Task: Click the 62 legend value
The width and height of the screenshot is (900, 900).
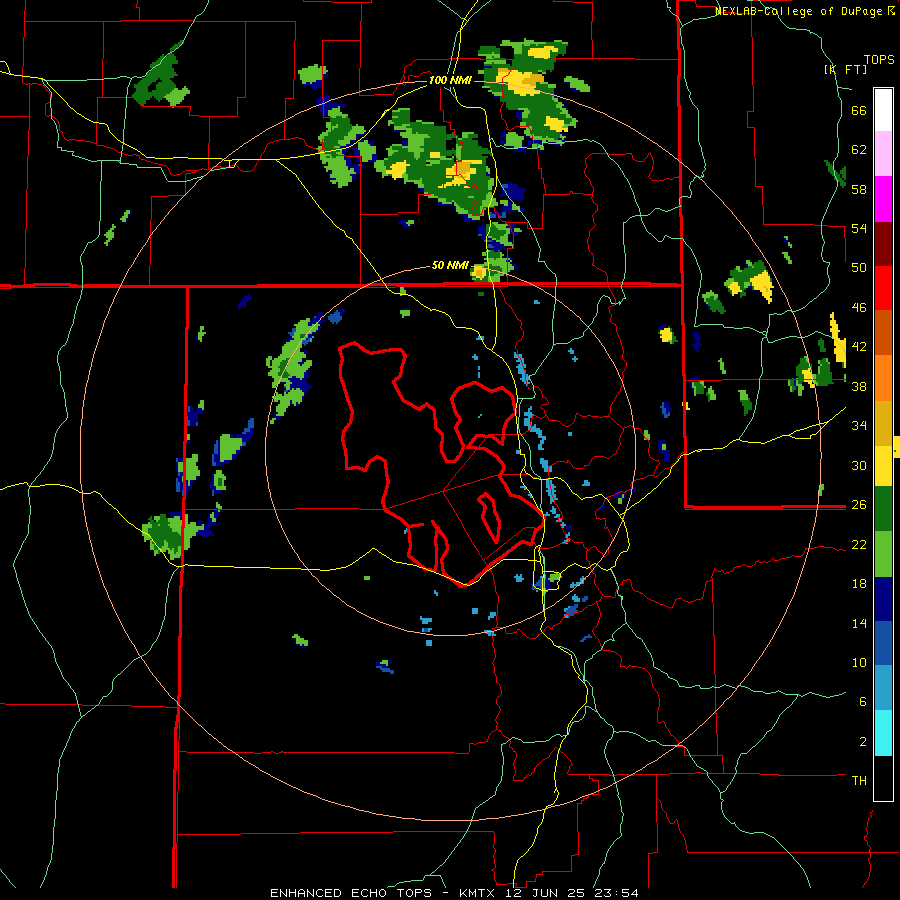Action: [859, 150]
